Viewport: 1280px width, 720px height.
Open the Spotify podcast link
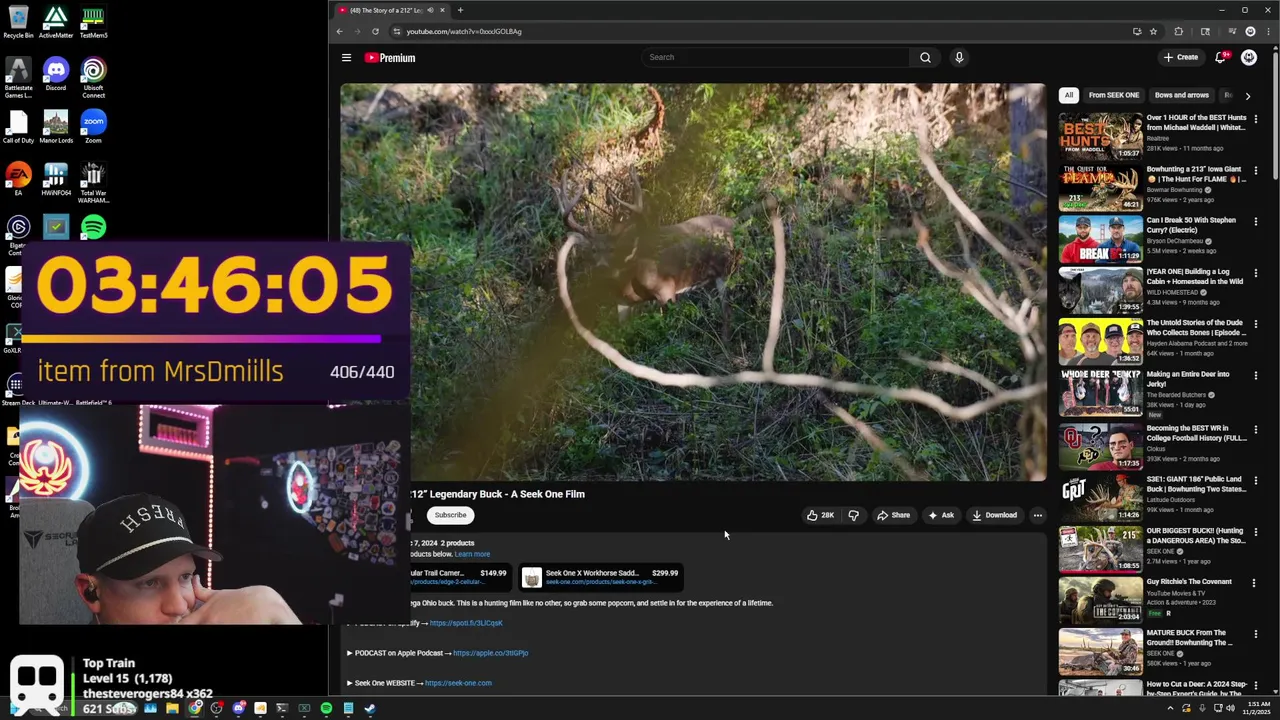click(466, 623)
